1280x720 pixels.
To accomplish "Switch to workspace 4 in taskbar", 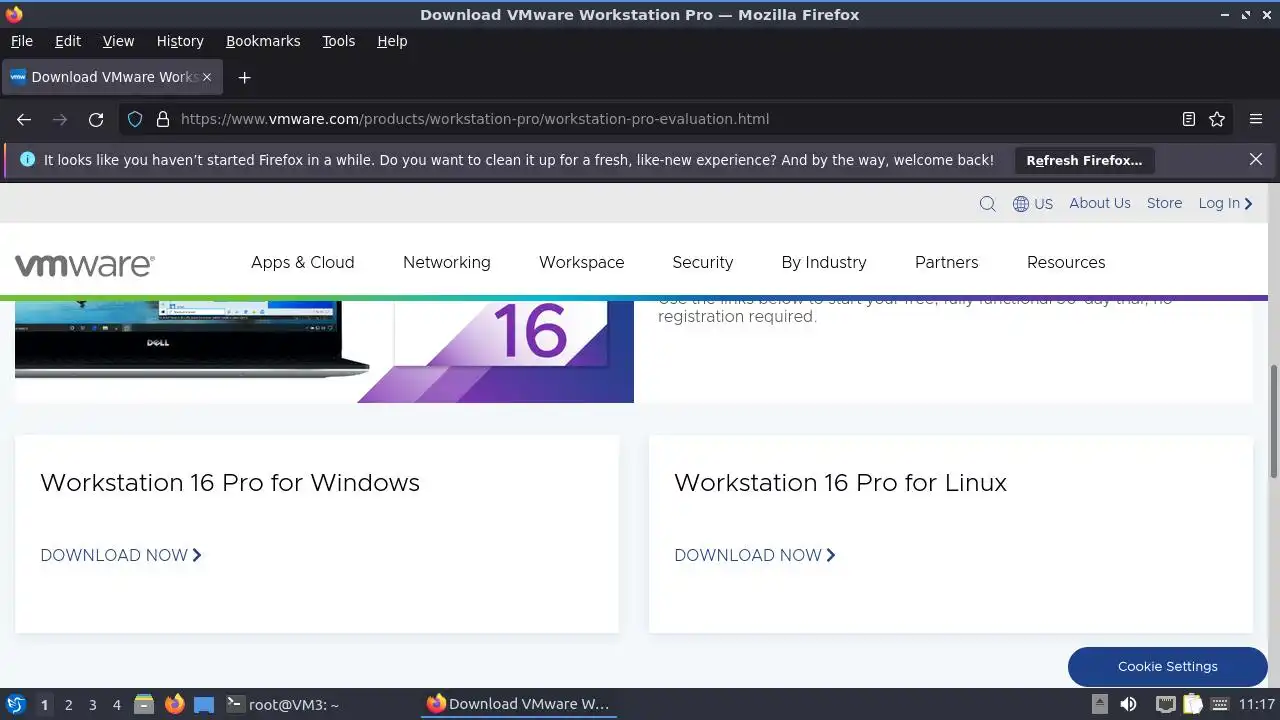I will click(x=116, y=705).
